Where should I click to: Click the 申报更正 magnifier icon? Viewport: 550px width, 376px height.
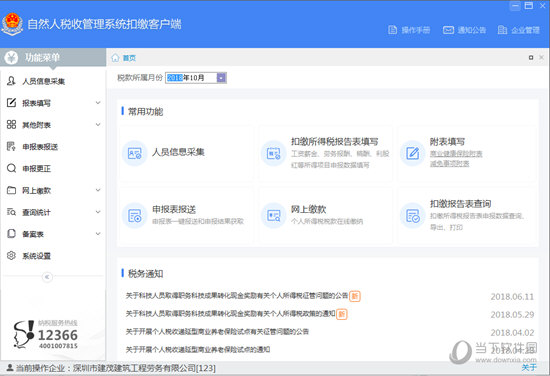[x=11, y=168]
